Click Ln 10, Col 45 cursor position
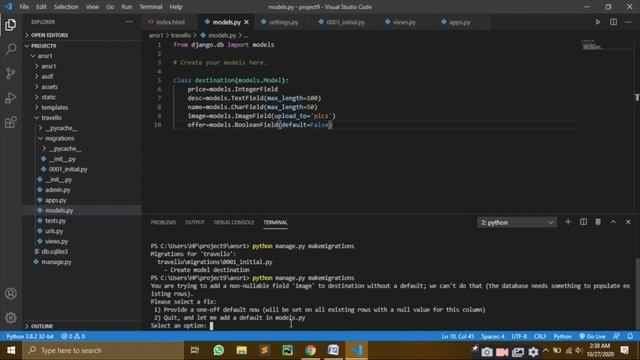 pos(458,336)
